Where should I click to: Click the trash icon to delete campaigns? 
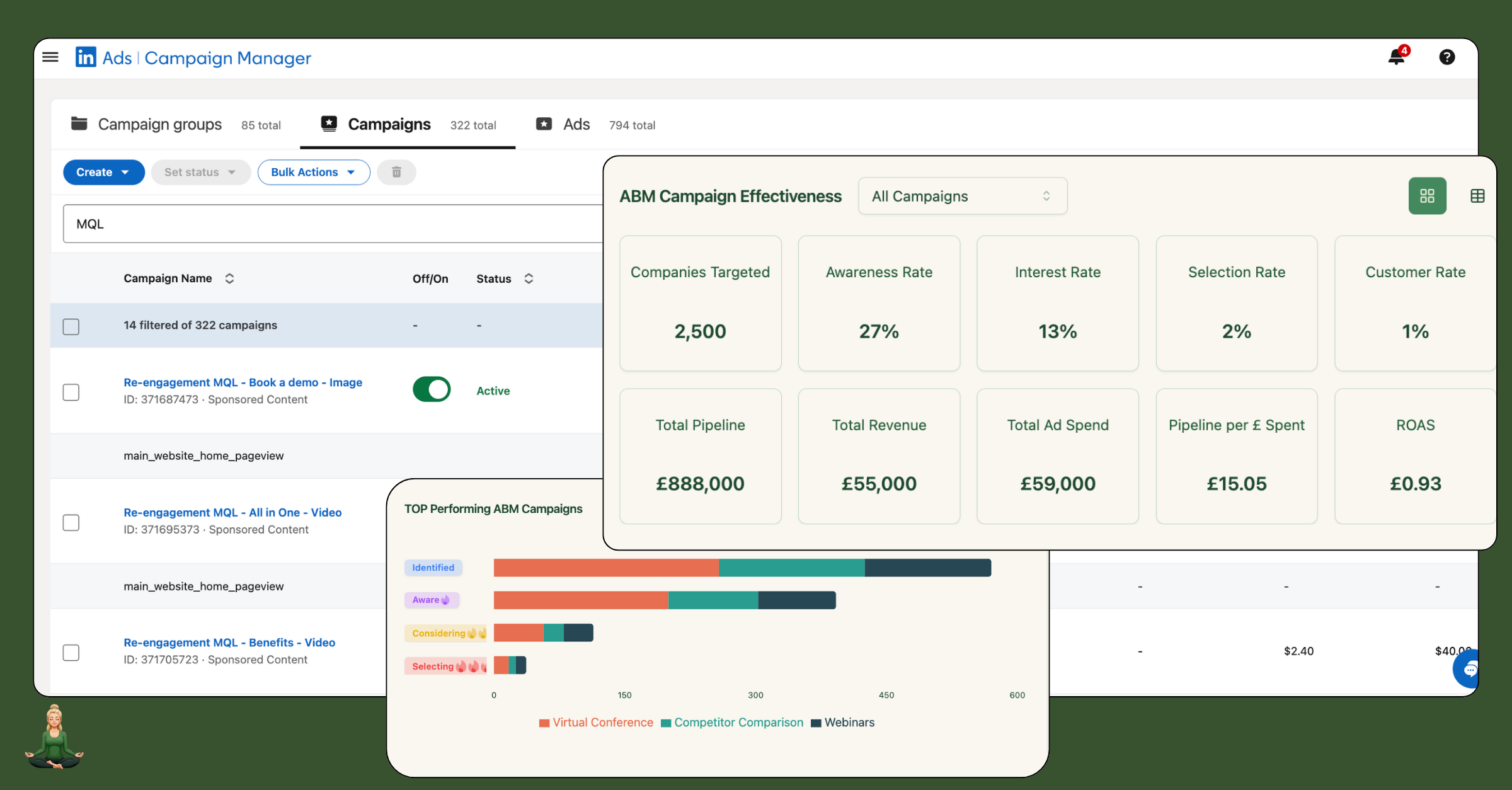click(396, 172)
